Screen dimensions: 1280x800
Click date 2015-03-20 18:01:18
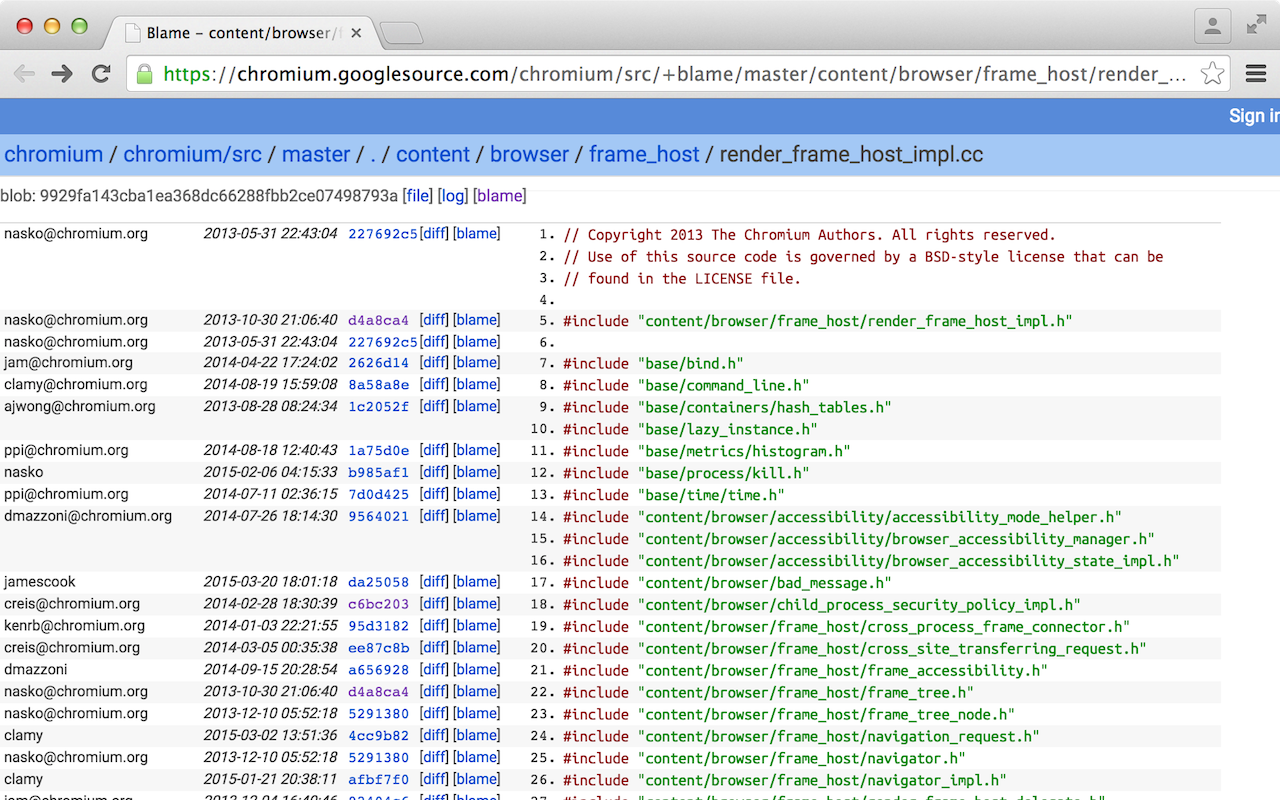(x=270, y=582)
